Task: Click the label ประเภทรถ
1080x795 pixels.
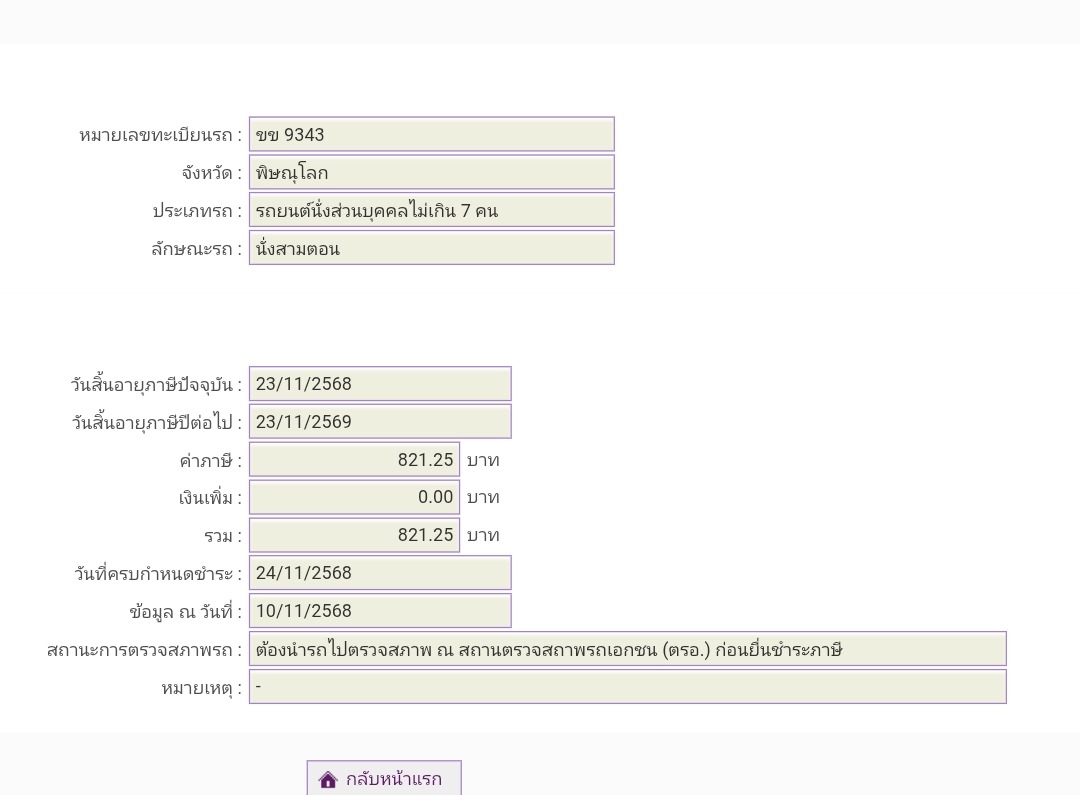Action: (197, 211)
